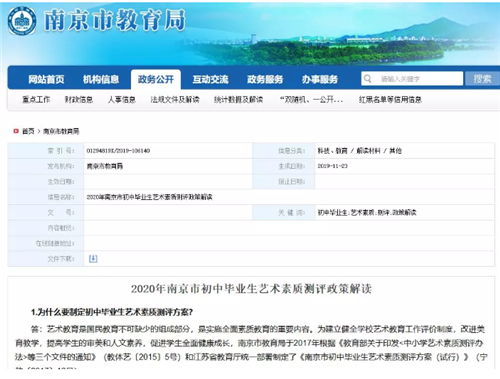Switch to the 机构信息 tab

[101, 79]
